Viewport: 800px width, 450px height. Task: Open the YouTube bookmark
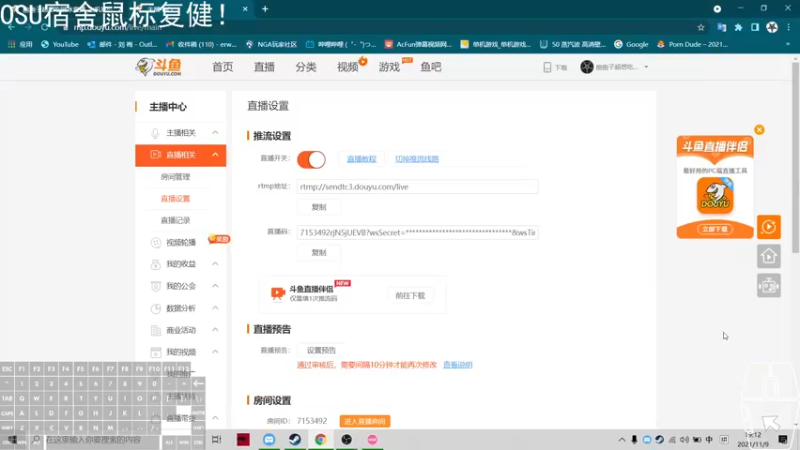pos(60,44)
